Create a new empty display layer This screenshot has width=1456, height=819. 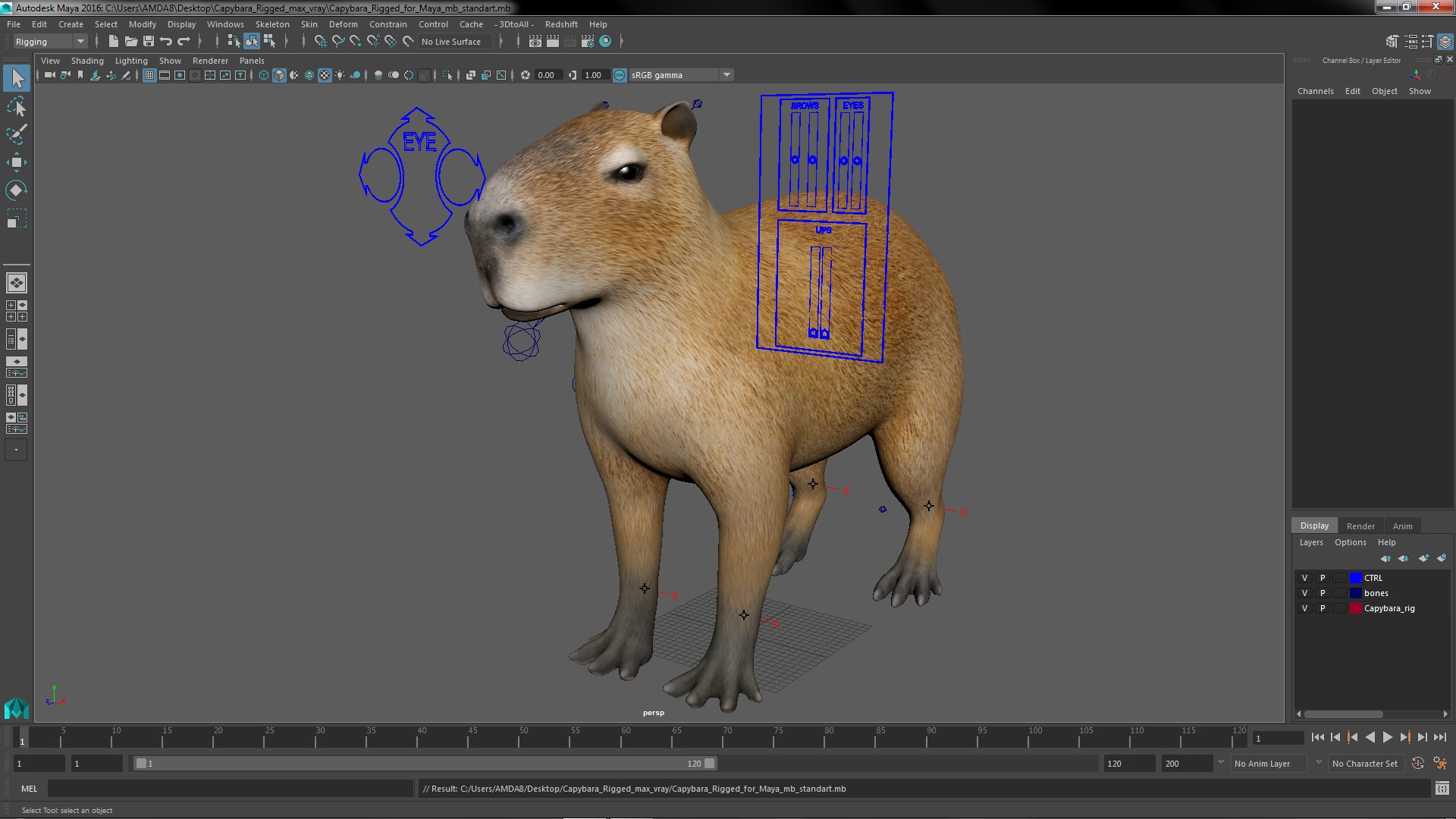click(1423, 558)
